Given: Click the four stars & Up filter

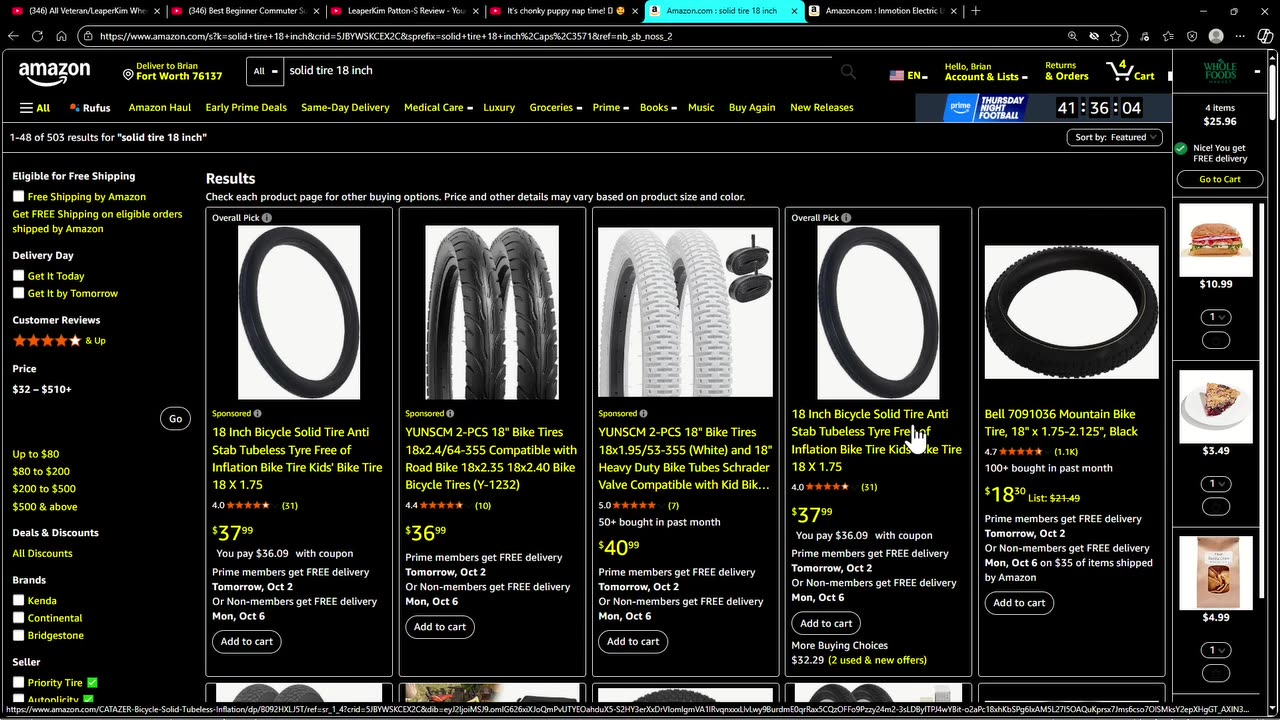Looking at the screenshot, I should [x=59, y=341].
